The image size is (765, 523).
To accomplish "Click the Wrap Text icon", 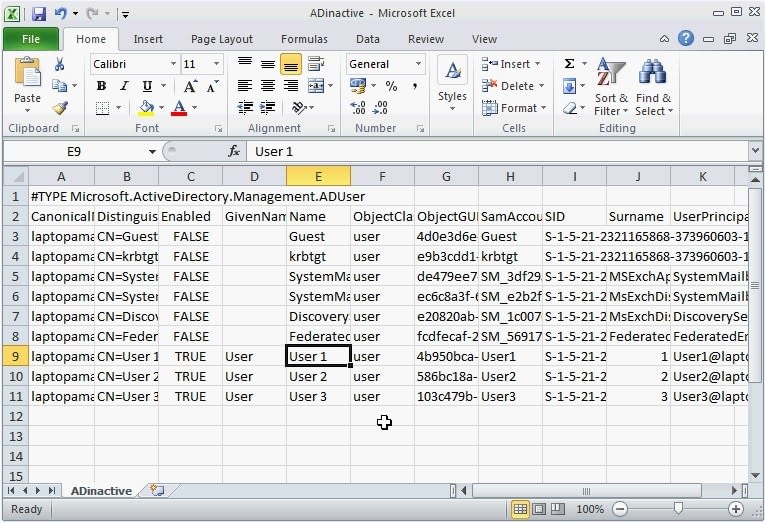I will click(x=316, y=64).
